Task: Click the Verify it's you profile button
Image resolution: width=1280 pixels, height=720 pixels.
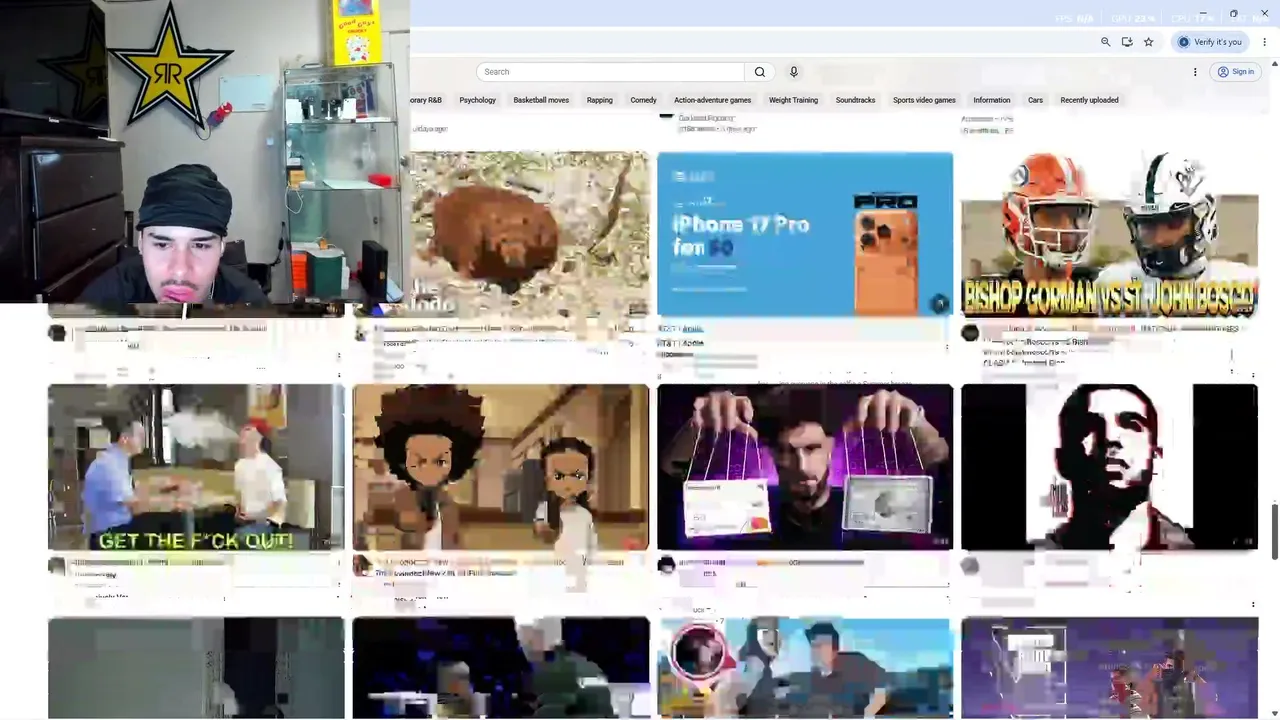Action: point(1210,42)
